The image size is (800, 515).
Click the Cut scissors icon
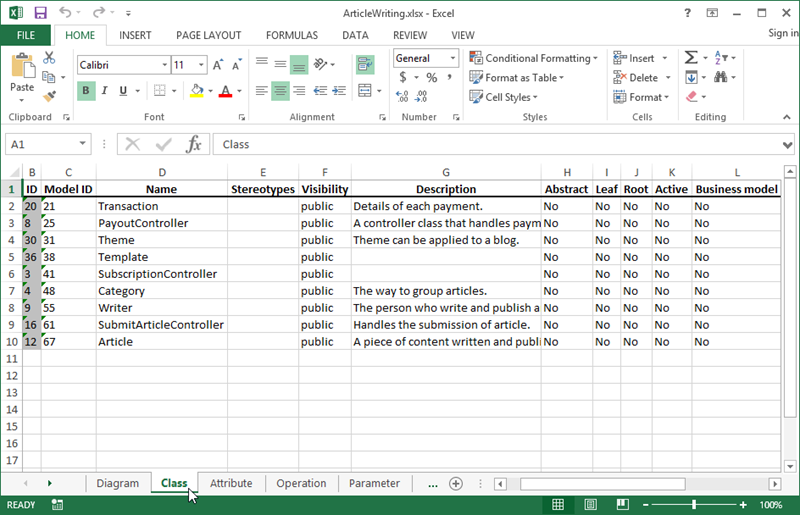tap(49, 58)
